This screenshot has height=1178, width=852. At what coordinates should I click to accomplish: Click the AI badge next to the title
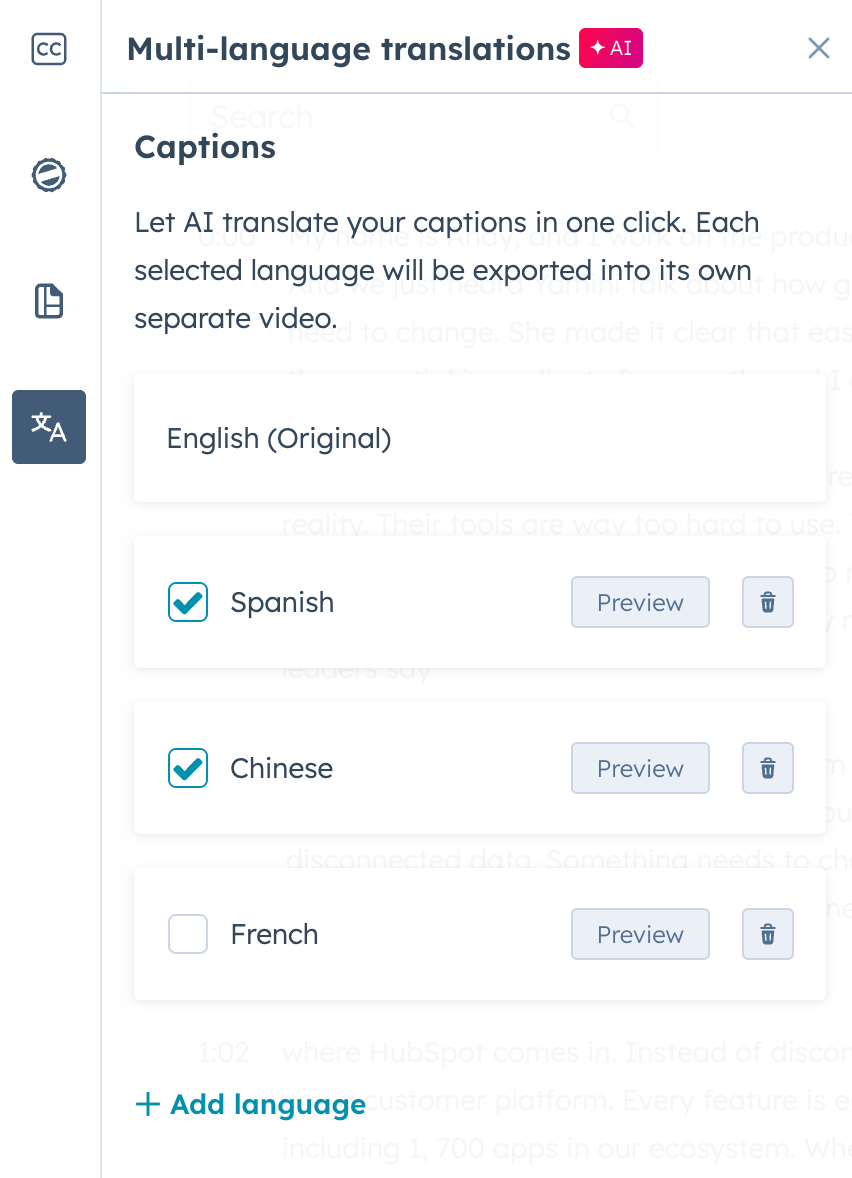click(x=611, y=47)
